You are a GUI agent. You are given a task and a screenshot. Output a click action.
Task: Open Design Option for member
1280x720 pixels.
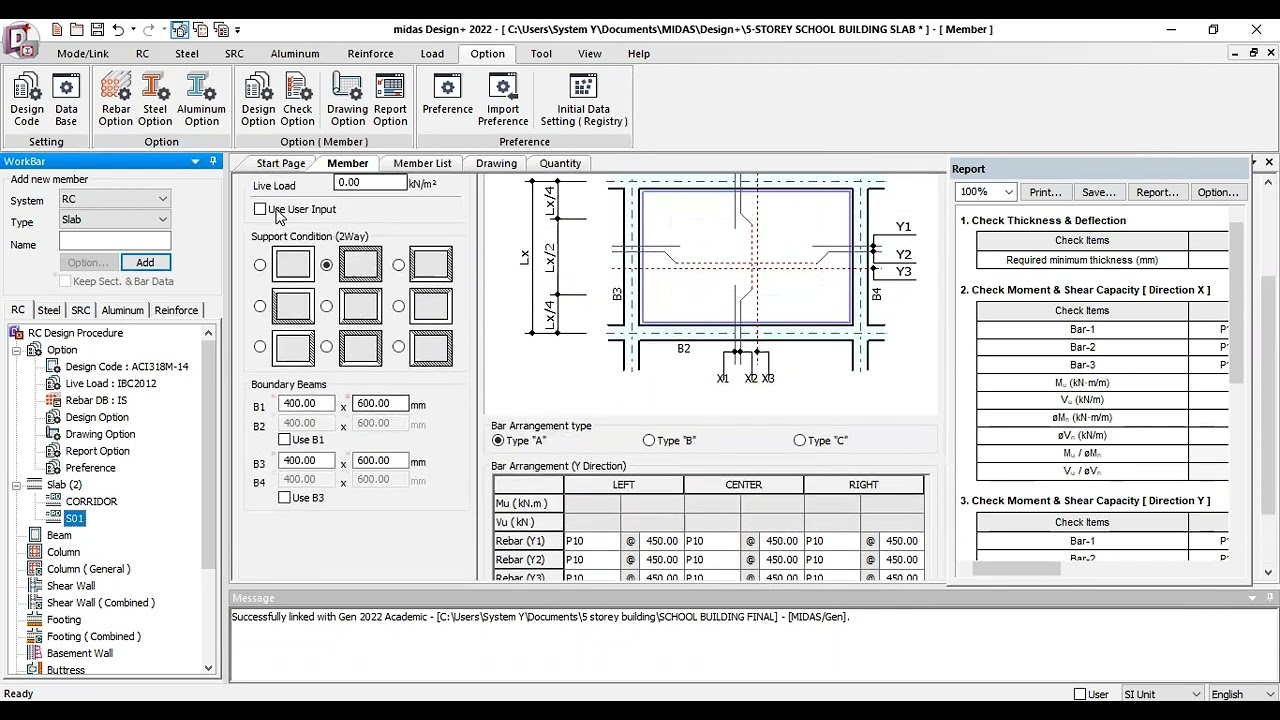258,100
